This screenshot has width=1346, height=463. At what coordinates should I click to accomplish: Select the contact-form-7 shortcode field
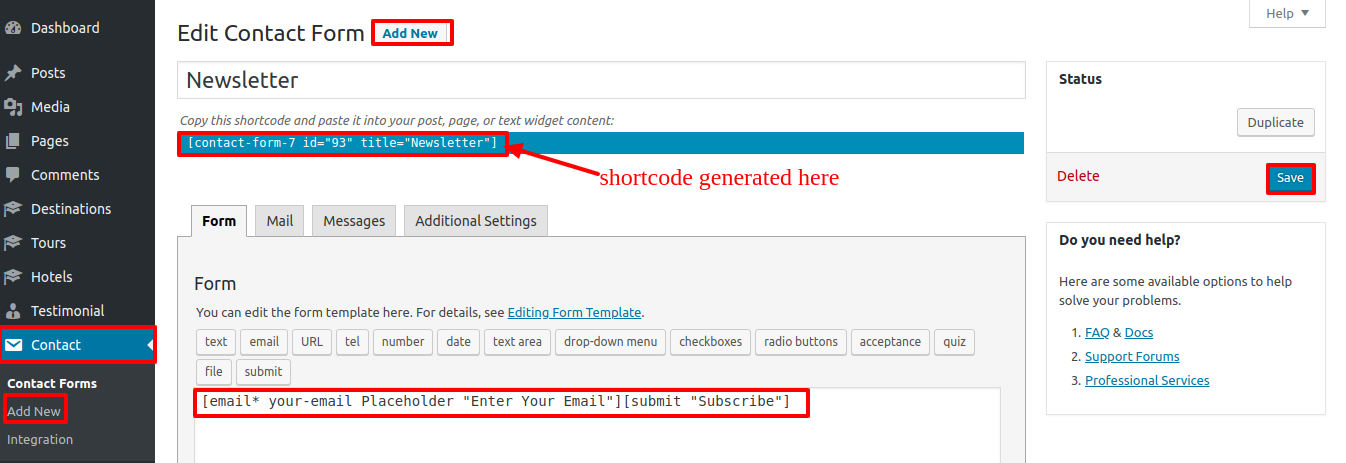pyautogui.click(x=601, y=143)
